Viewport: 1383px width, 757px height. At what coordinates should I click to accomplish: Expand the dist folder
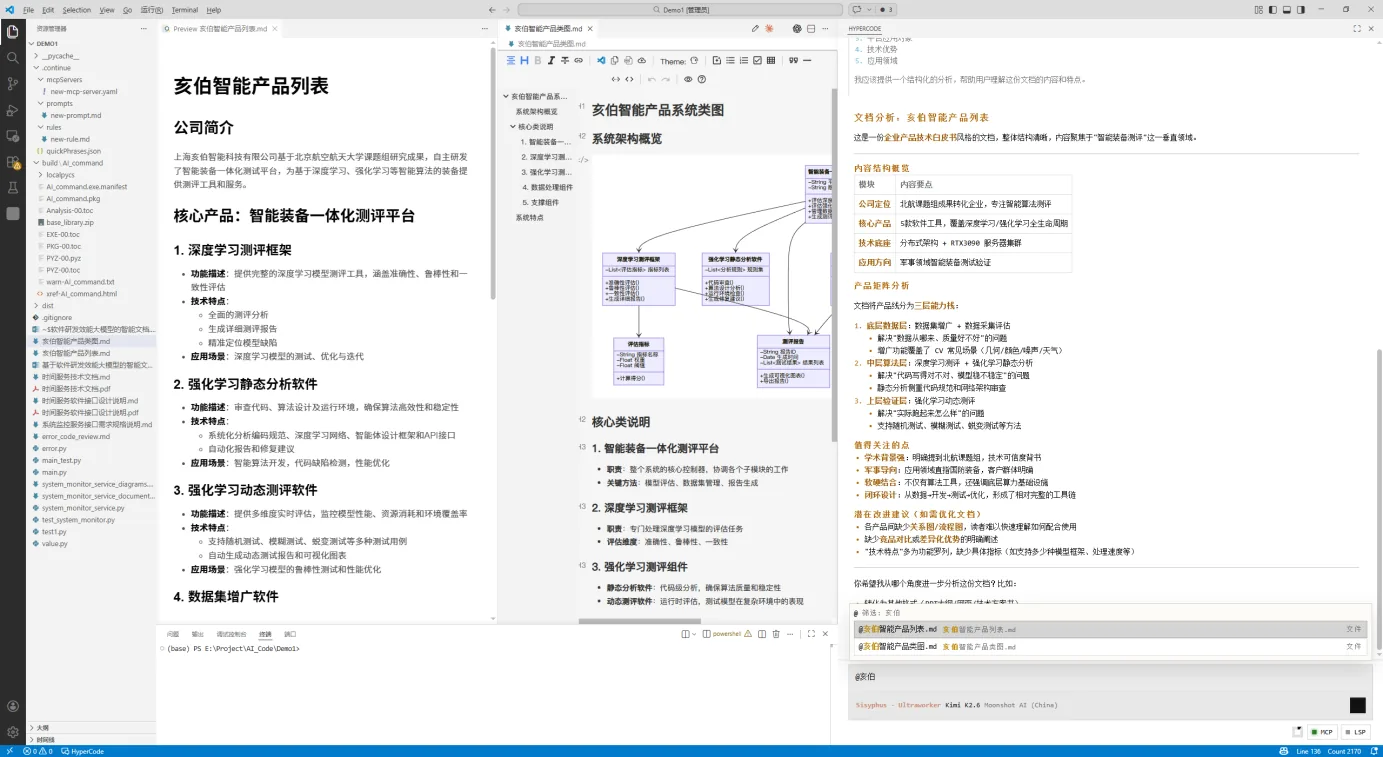click(x=90, y=306)
